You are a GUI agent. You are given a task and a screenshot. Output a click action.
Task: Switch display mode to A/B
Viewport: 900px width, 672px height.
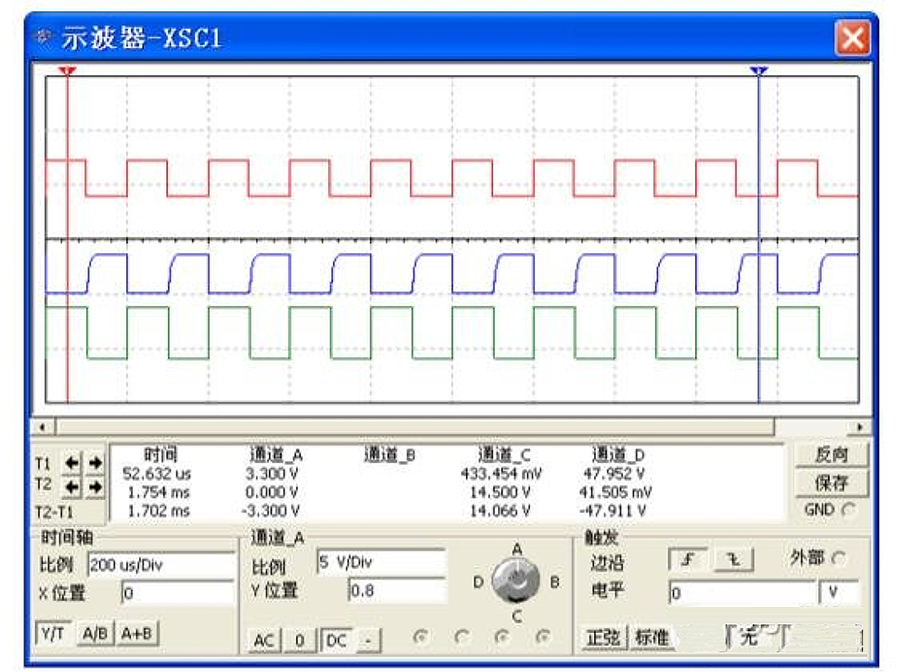pos(96,633)
